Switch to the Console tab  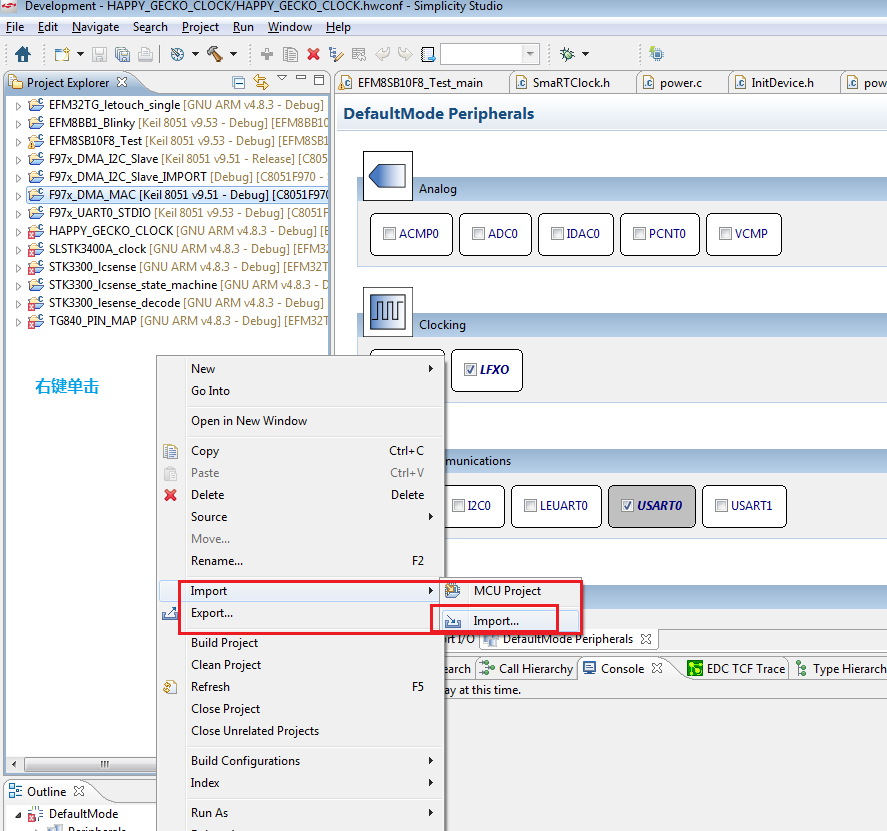(x=622, y=669)
